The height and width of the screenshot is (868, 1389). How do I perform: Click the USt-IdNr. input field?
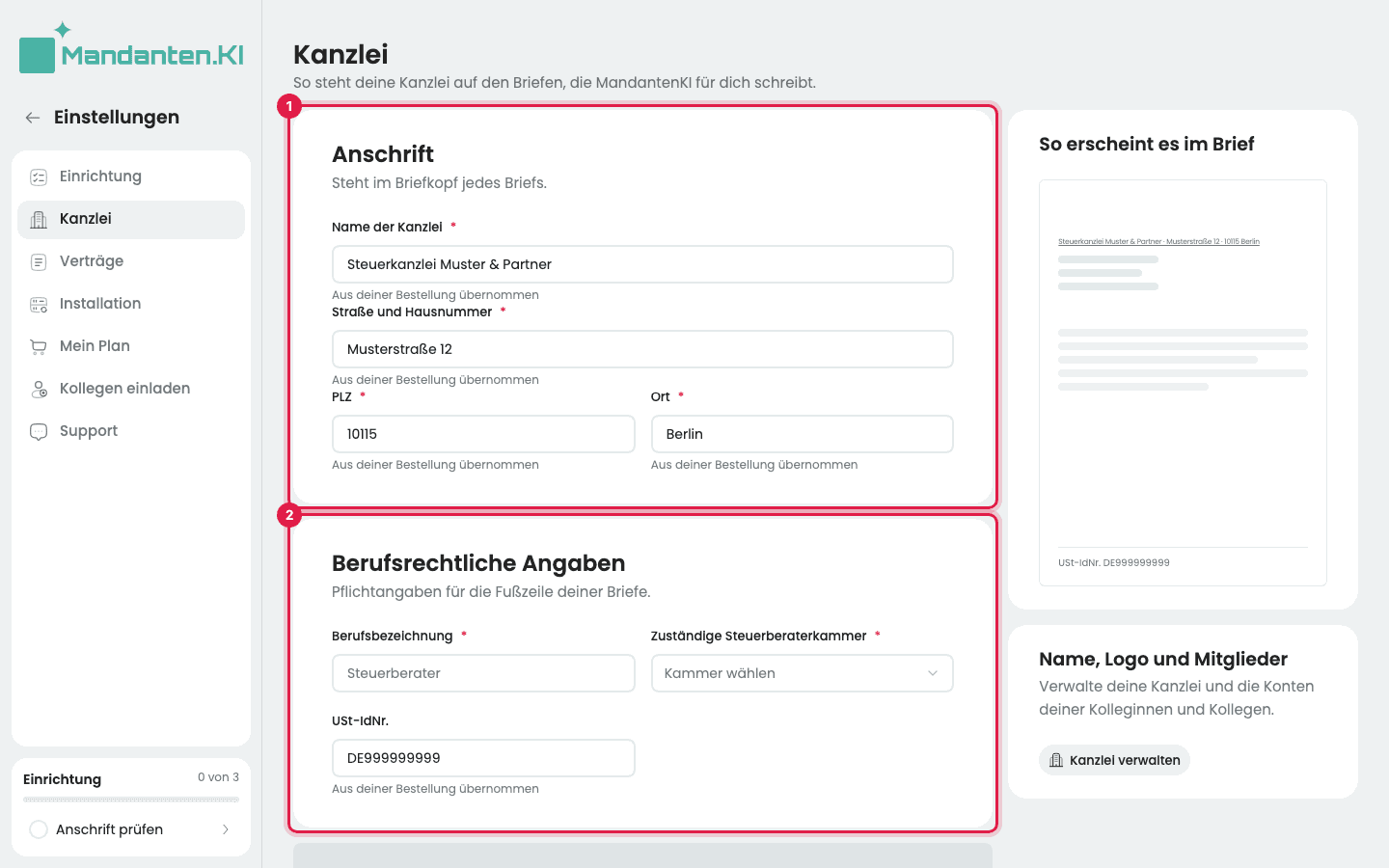pos(483,758)
